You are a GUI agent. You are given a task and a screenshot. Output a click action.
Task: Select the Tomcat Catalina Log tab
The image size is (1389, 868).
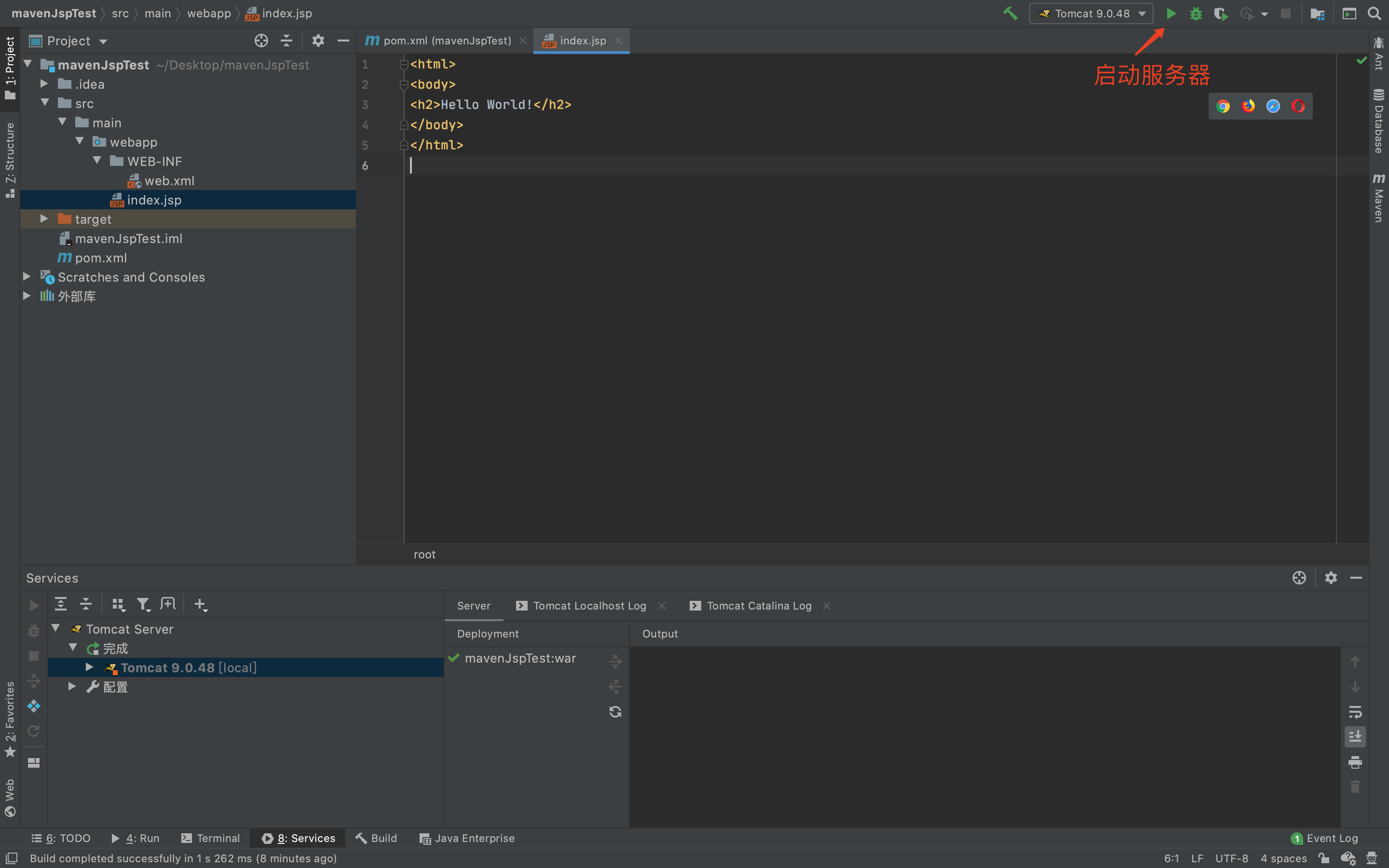(x=759, y=606)
